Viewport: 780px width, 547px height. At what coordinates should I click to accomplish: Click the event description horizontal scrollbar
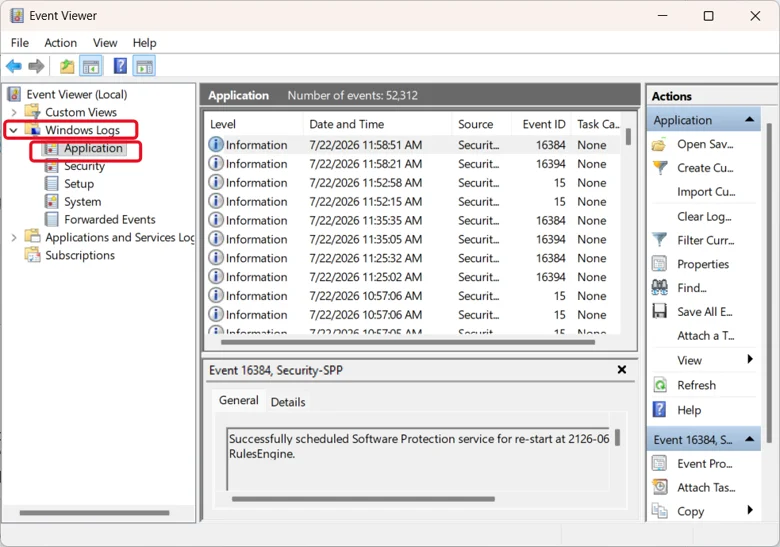(x=363, y=499)
